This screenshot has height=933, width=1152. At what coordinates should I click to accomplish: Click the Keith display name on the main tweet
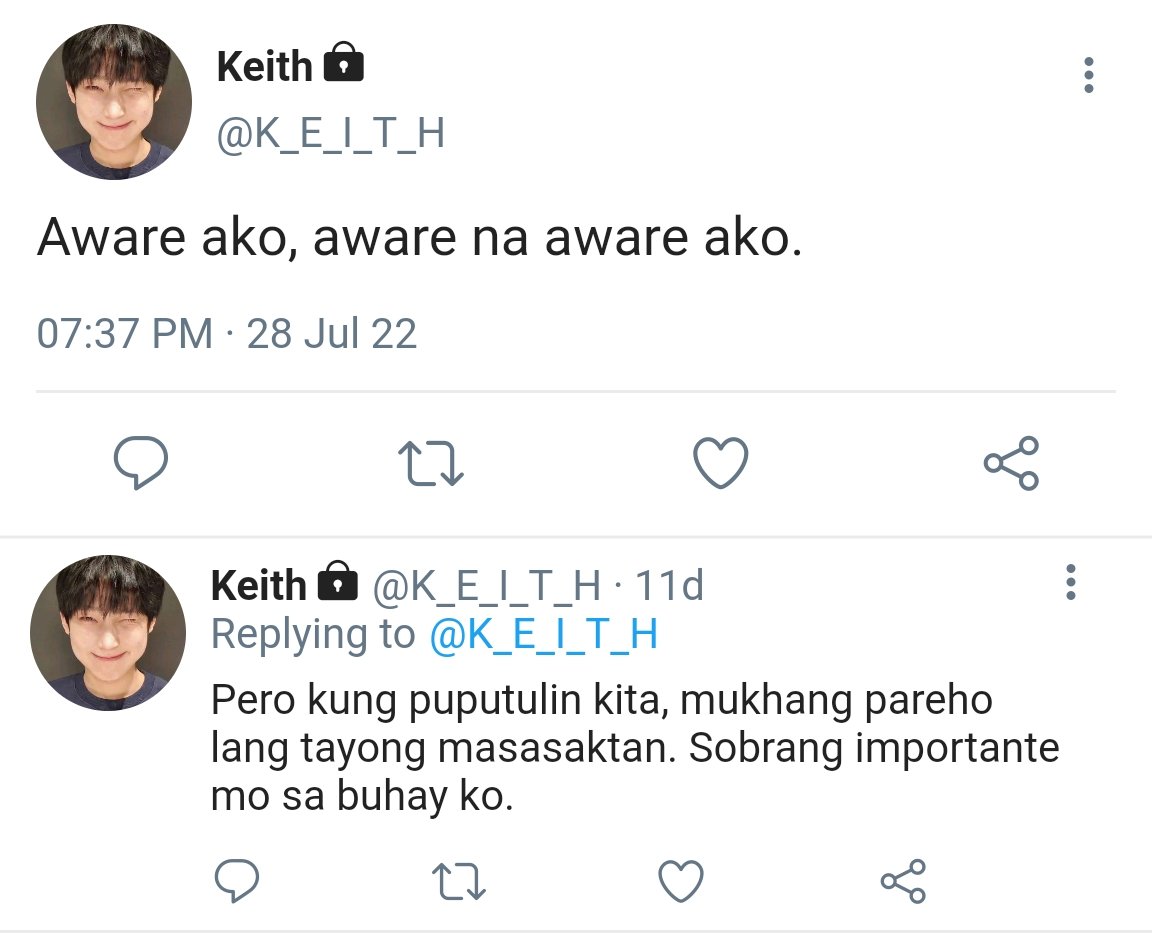click(264, 67)
